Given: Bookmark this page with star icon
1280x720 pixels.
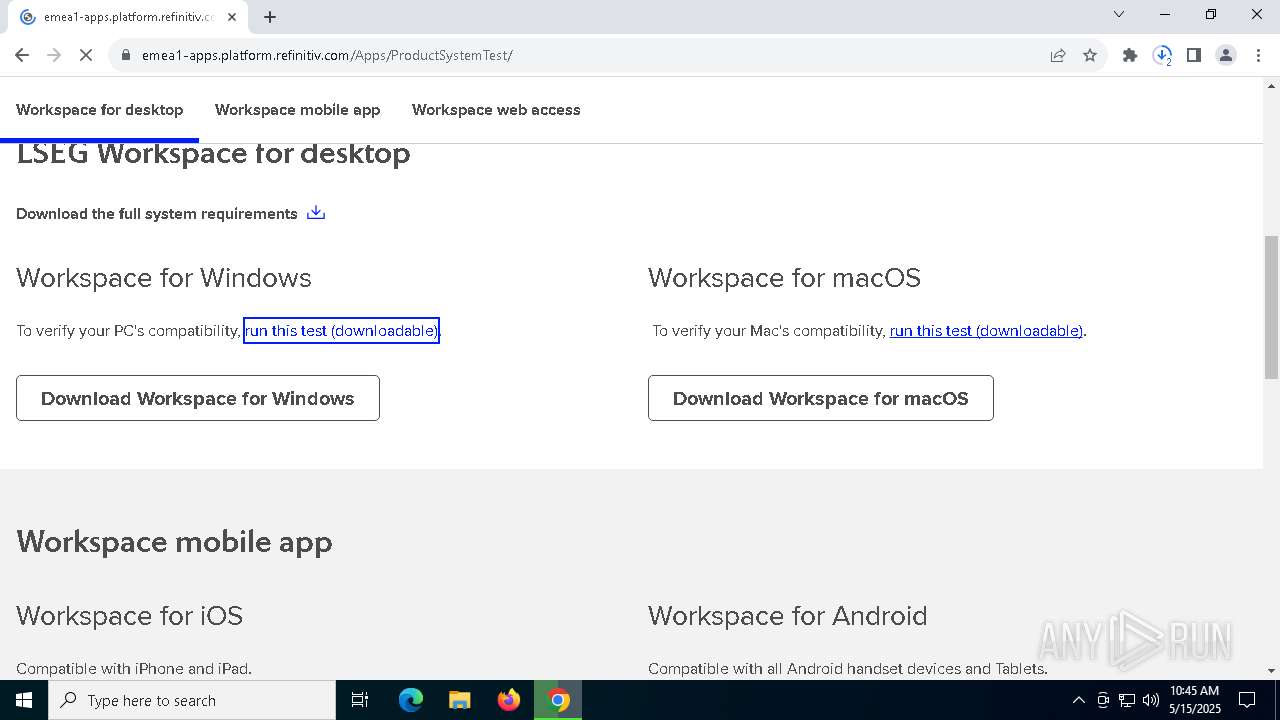Looking at the screenshot, I should [x=1090, y=55].
